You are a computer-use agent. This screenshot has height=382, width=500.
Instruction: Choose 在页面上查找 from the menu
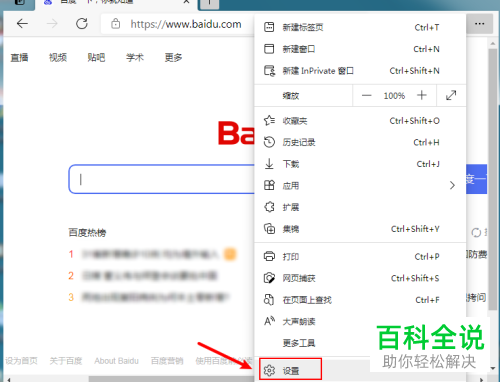[x=360, y=300]
